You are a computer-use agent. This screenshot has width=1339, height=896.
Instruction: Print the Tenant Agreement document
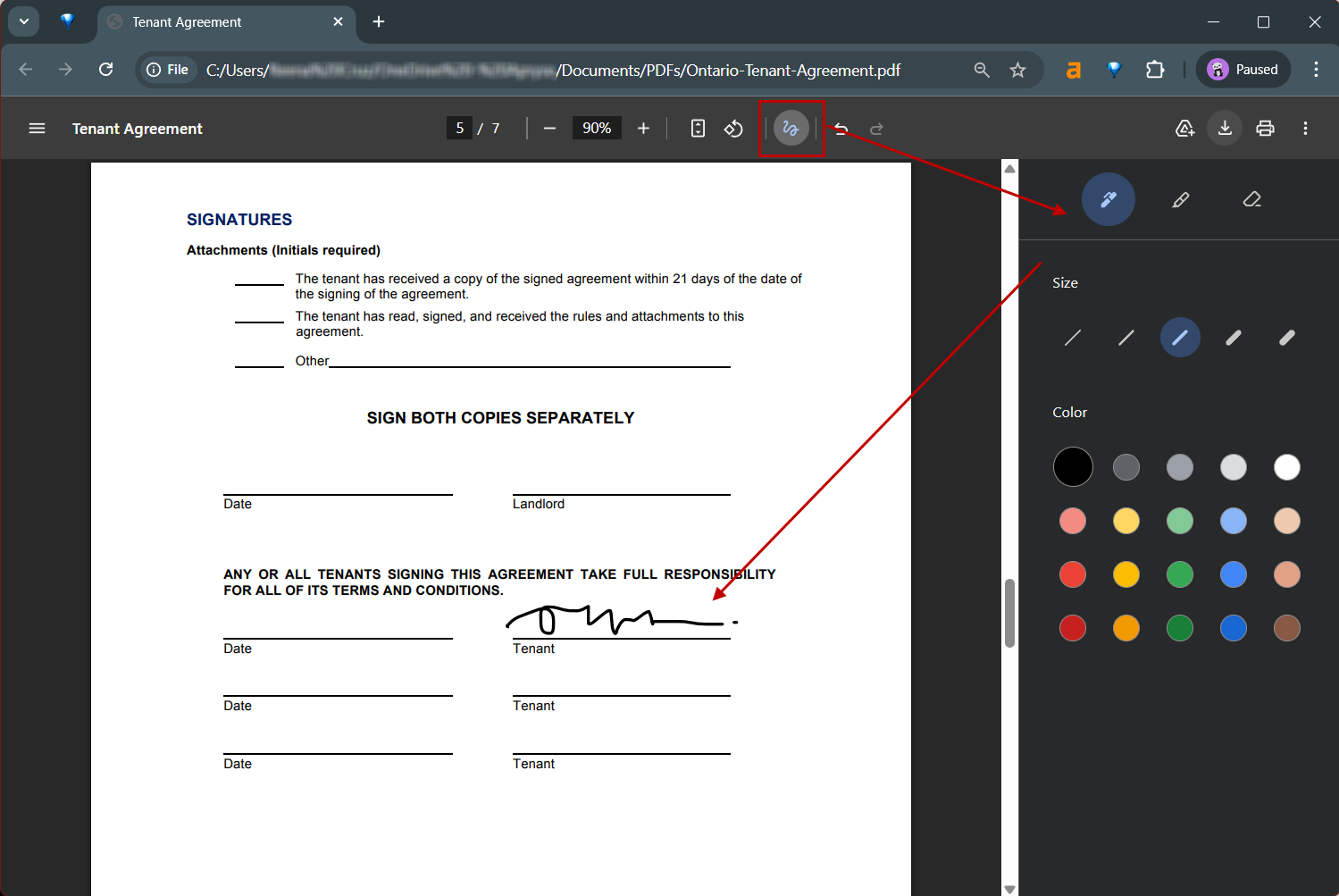pyautogui.click(x=1265, y=128)
